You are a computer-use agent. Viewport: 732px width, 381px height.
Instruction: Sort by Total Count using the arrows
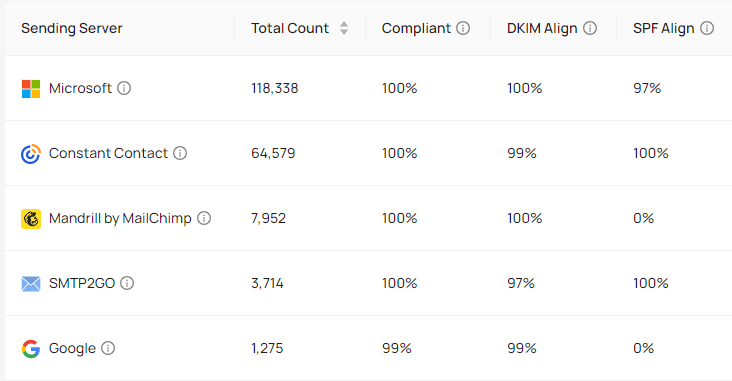(344, 28)
